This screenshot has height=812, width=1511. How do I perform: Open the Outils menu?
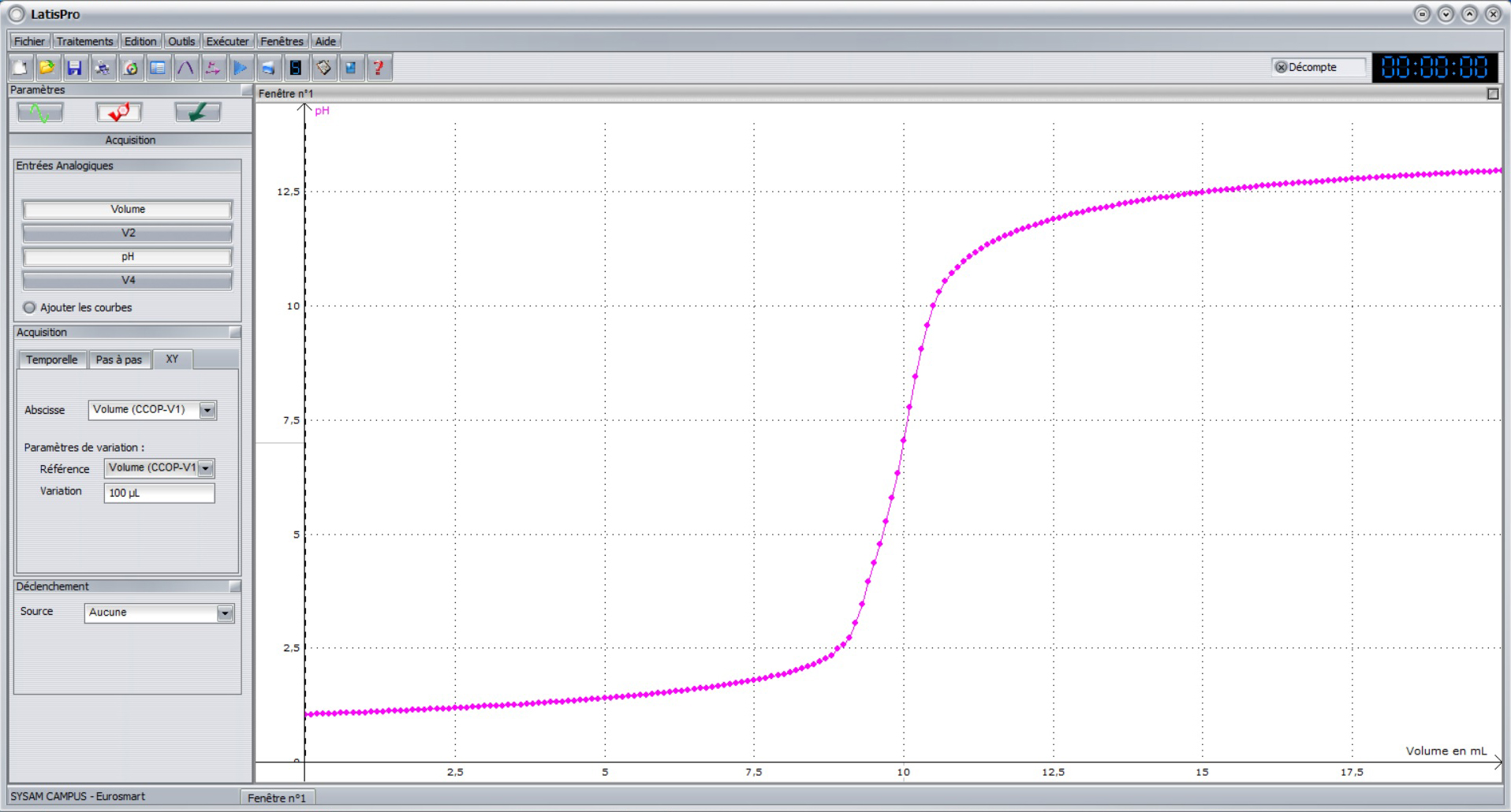coord(181,41)
